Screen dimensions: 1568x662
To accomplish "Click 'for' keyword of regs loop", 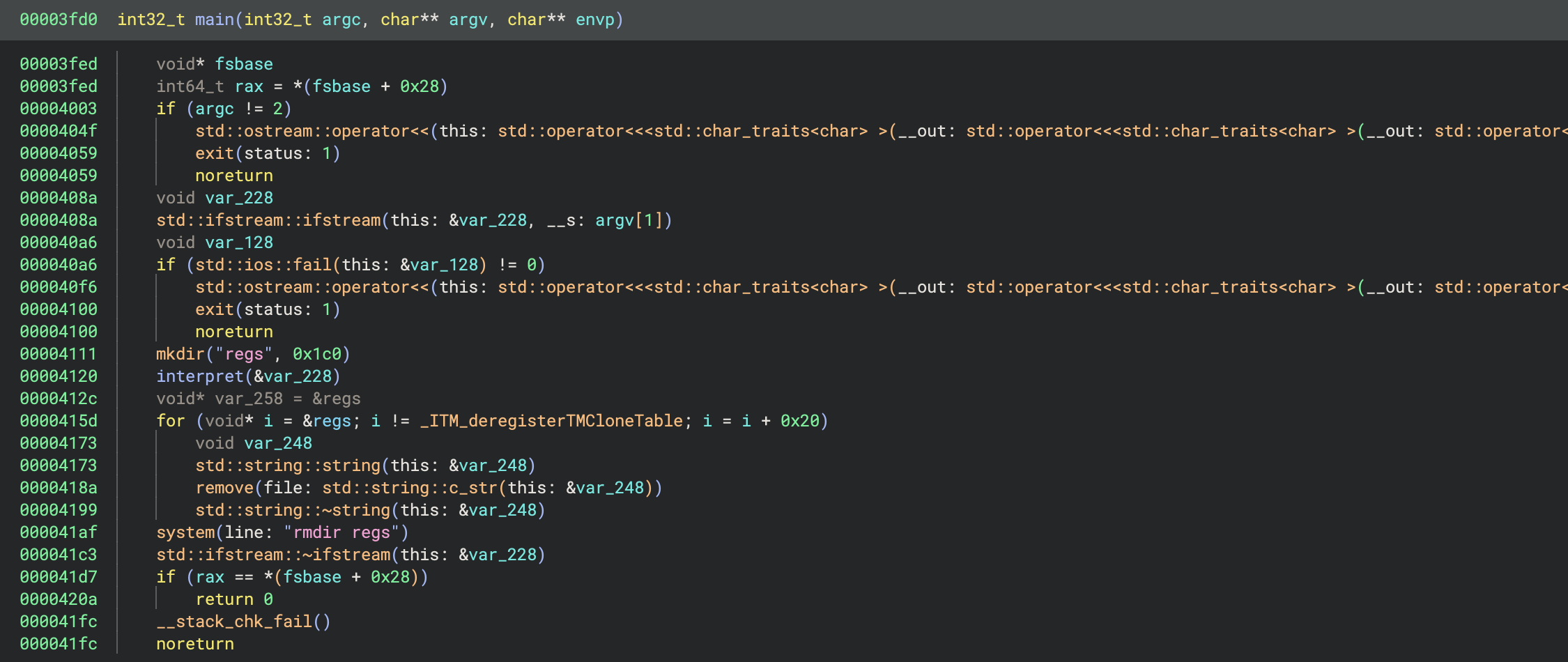I will pos(171,421).
